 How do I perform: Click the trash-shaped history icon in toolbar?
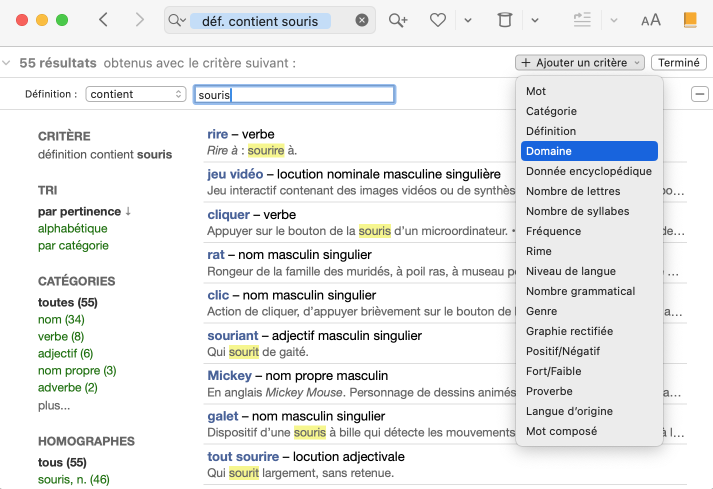(x=505, y=20)
